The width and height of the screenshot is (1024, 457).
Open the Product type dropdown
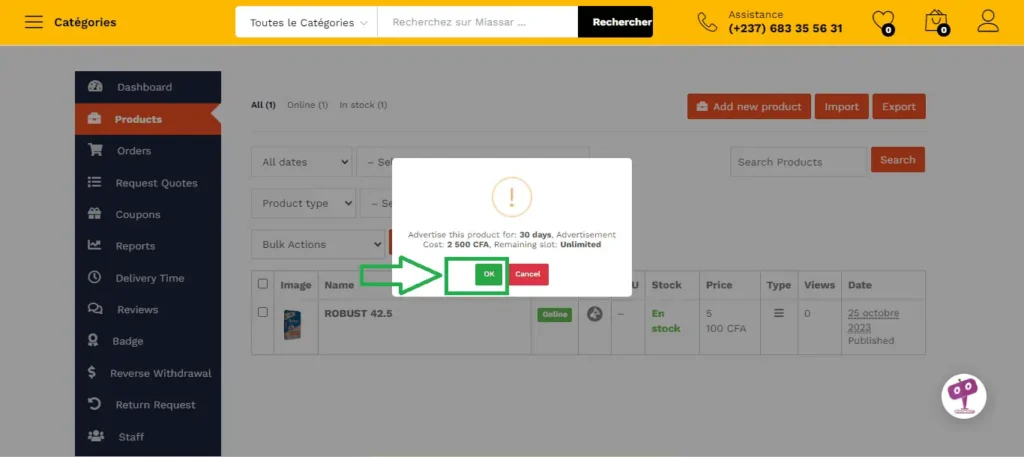coord(303,203)
